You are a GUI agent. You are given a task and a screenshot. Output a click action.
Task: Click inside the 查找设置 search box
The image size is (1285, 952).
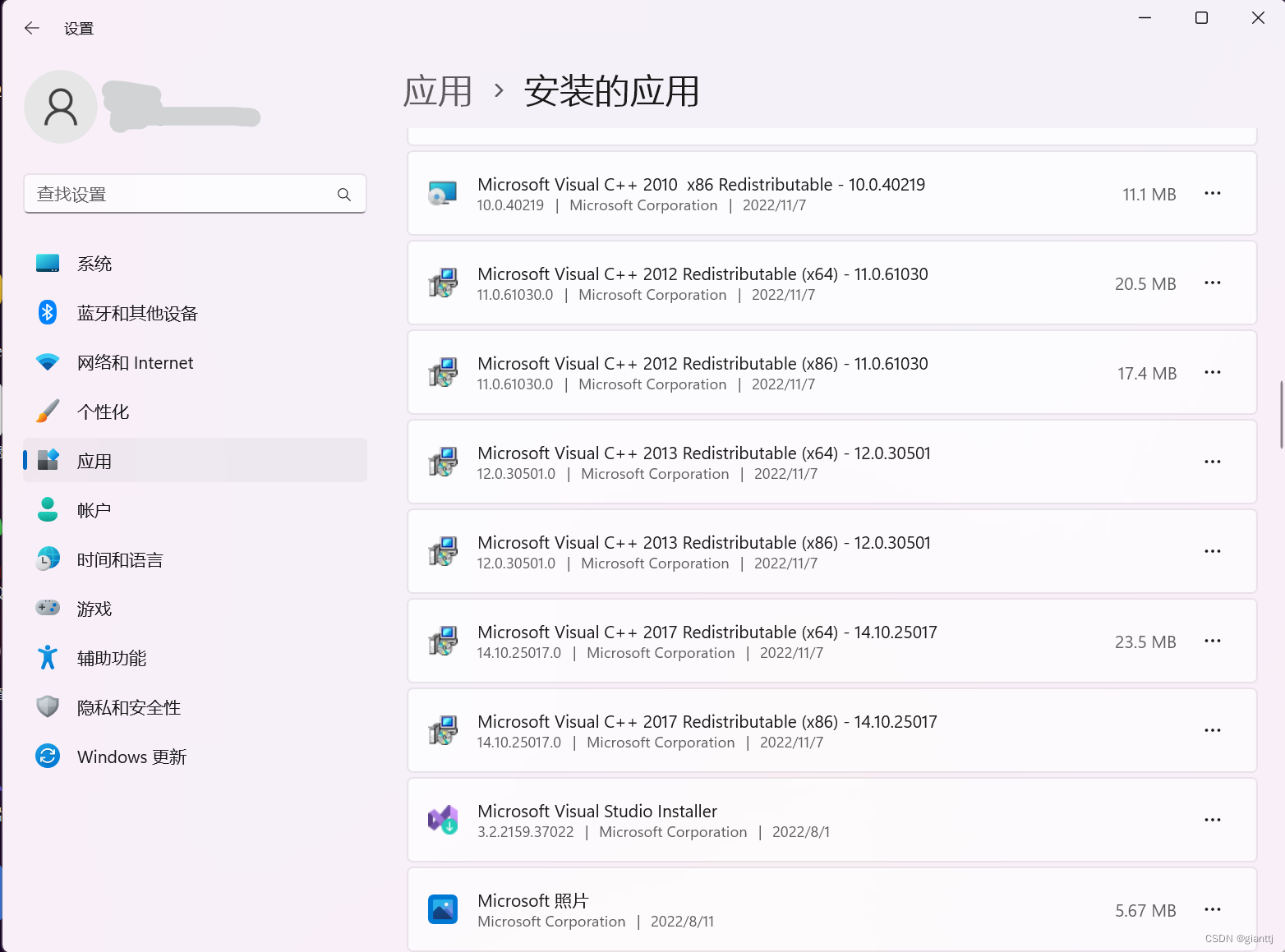tap(195, 194)
